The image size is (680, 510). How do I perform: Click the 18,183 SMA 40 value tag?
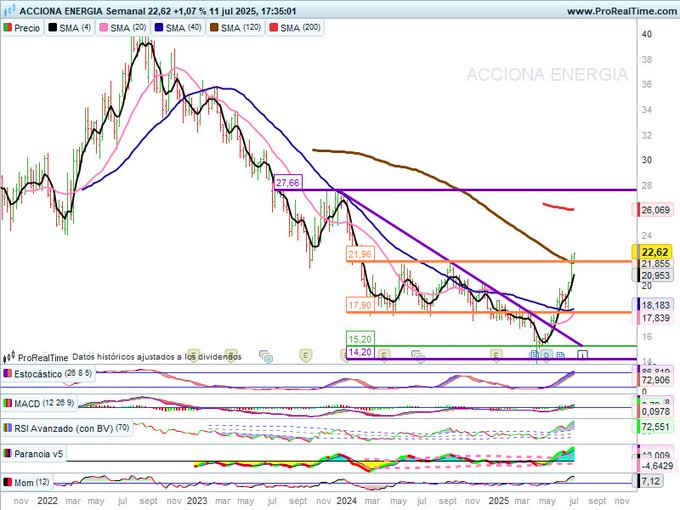[655, 305]
